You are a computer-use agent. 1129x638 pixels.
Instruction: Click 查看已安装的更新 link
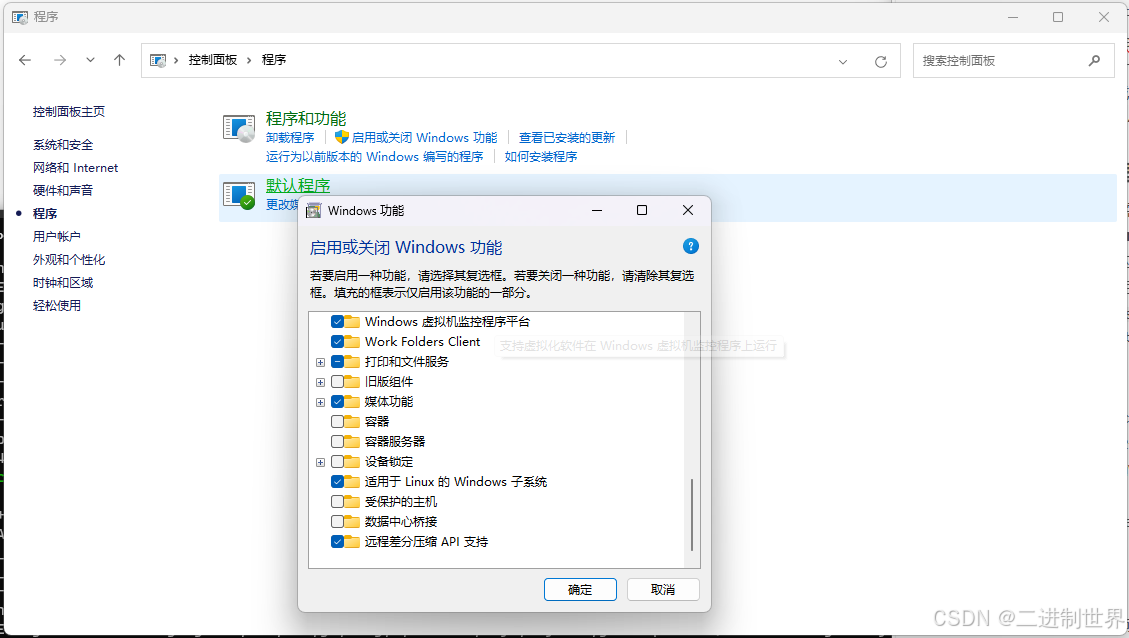567,138
